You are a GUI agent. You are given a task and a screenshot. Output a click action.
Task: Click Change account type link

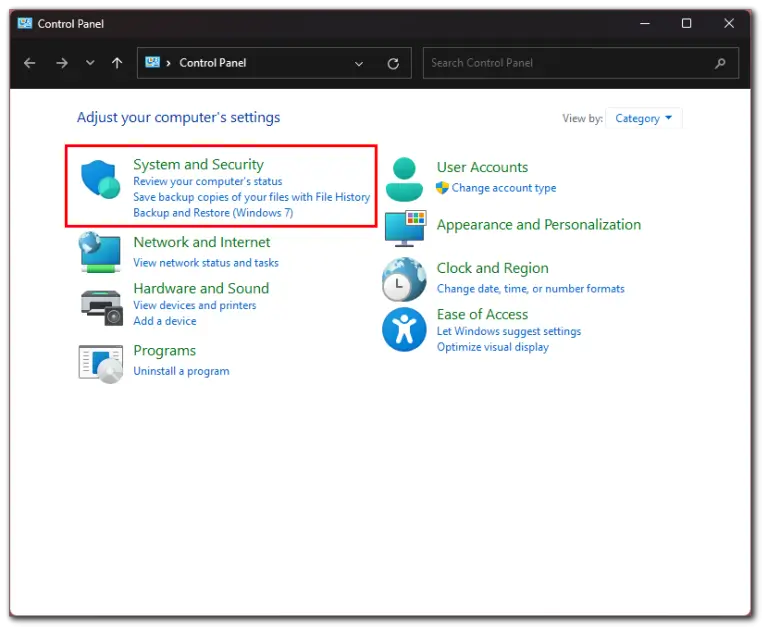(x=504, y=188)
